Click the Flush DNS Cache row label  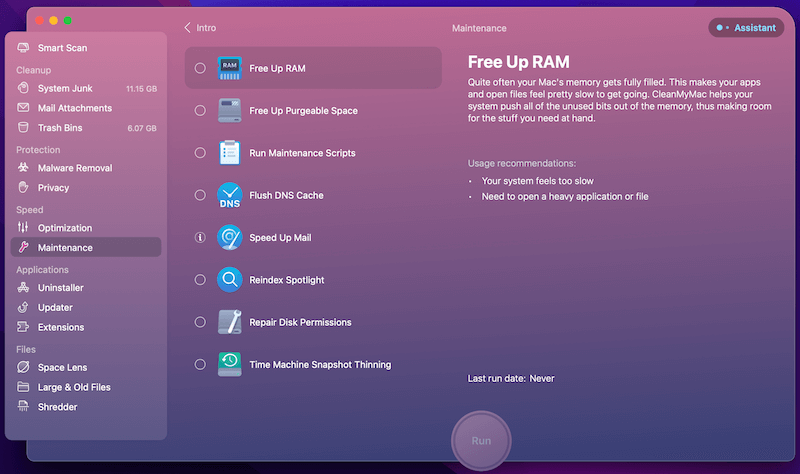286,195
